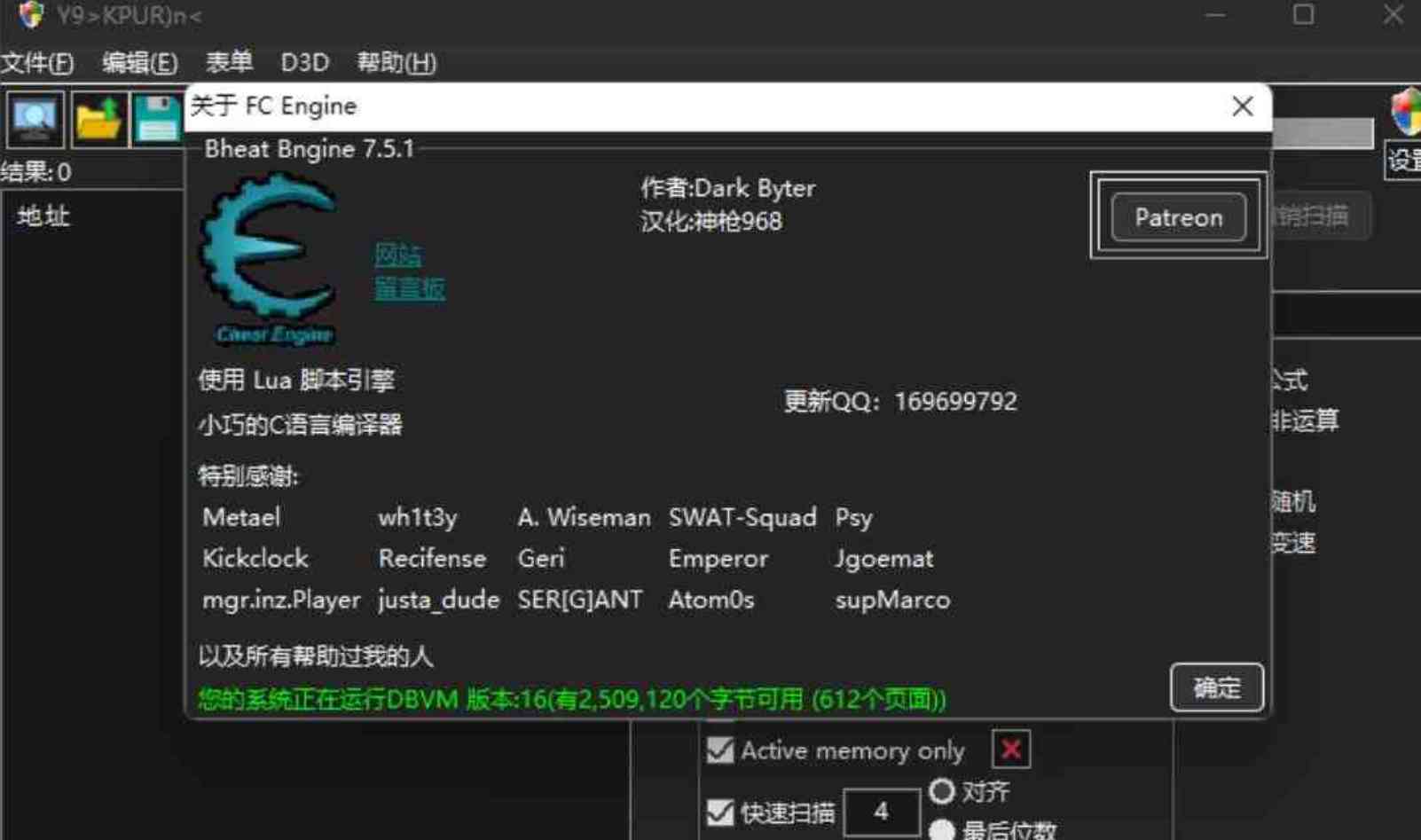
Task: Toggle Active memory only checkbox
Action: [x=720, y=750]
